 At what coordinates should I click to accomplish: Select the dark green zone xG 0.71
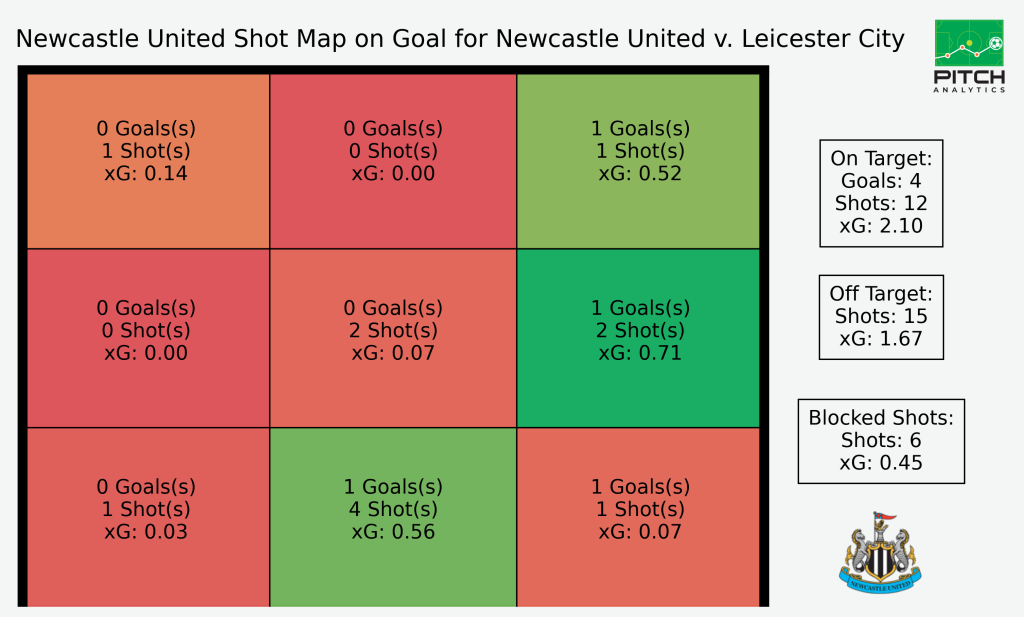[x=638, y=338]
